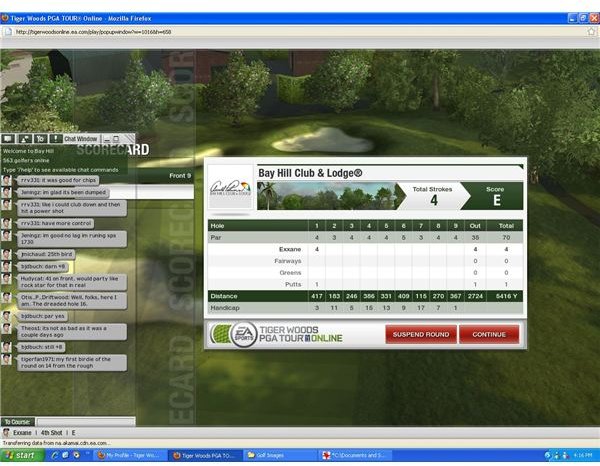600x466 pixels.
Task: Click the par total '70' cell
Action: pos(506,238)
